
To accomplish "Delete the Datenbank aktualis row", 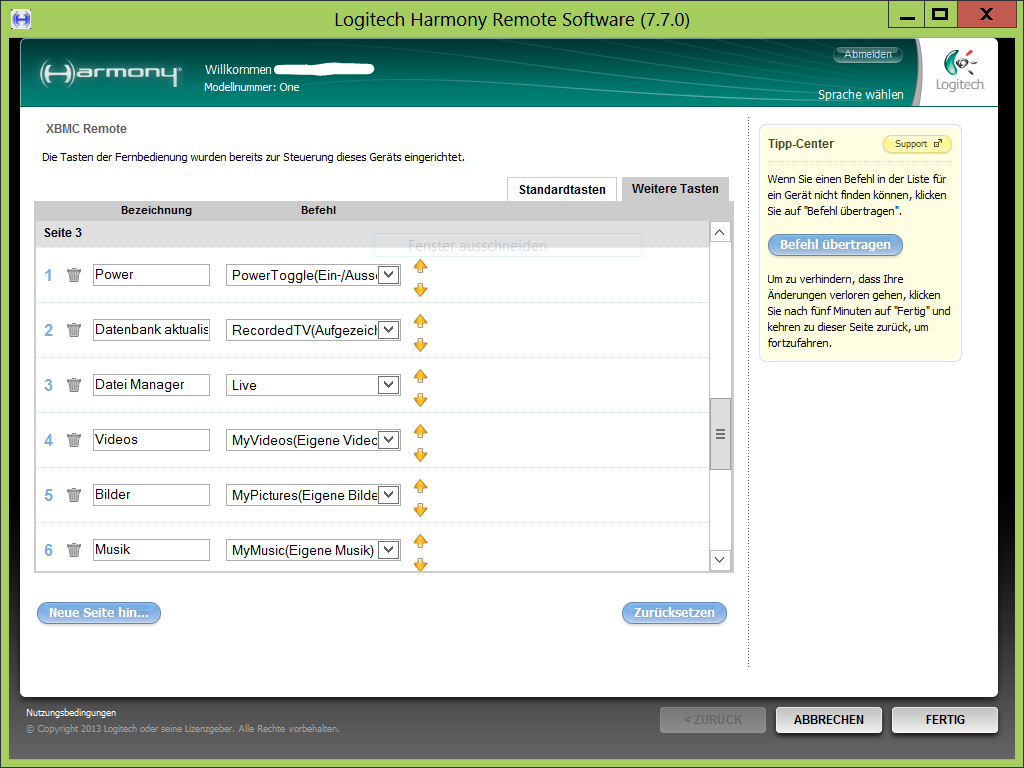I will (74, 330).
